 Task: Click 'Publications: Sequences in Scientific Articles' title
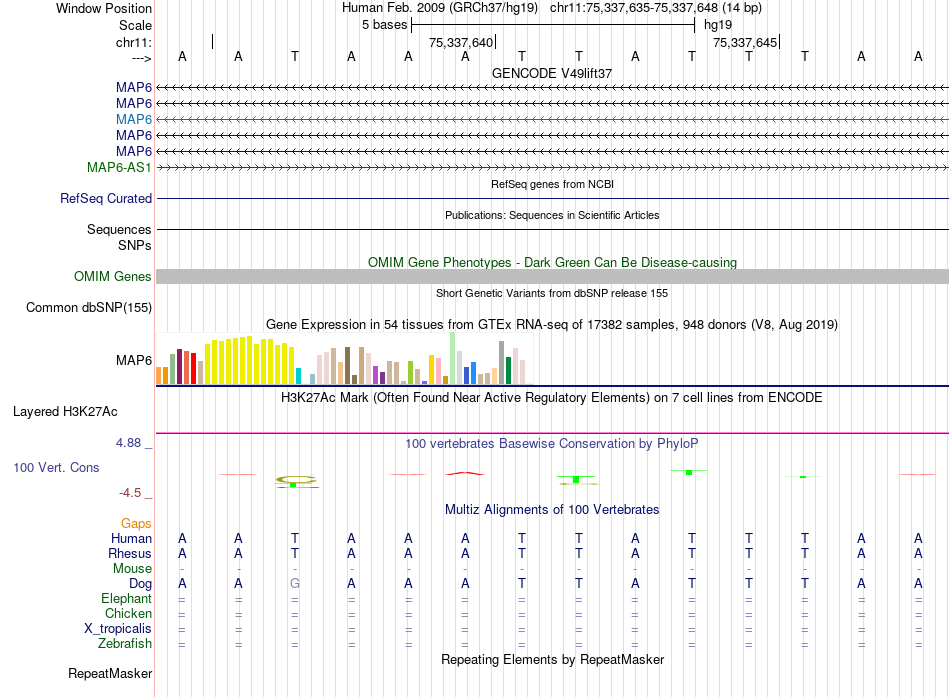point(552,215)
